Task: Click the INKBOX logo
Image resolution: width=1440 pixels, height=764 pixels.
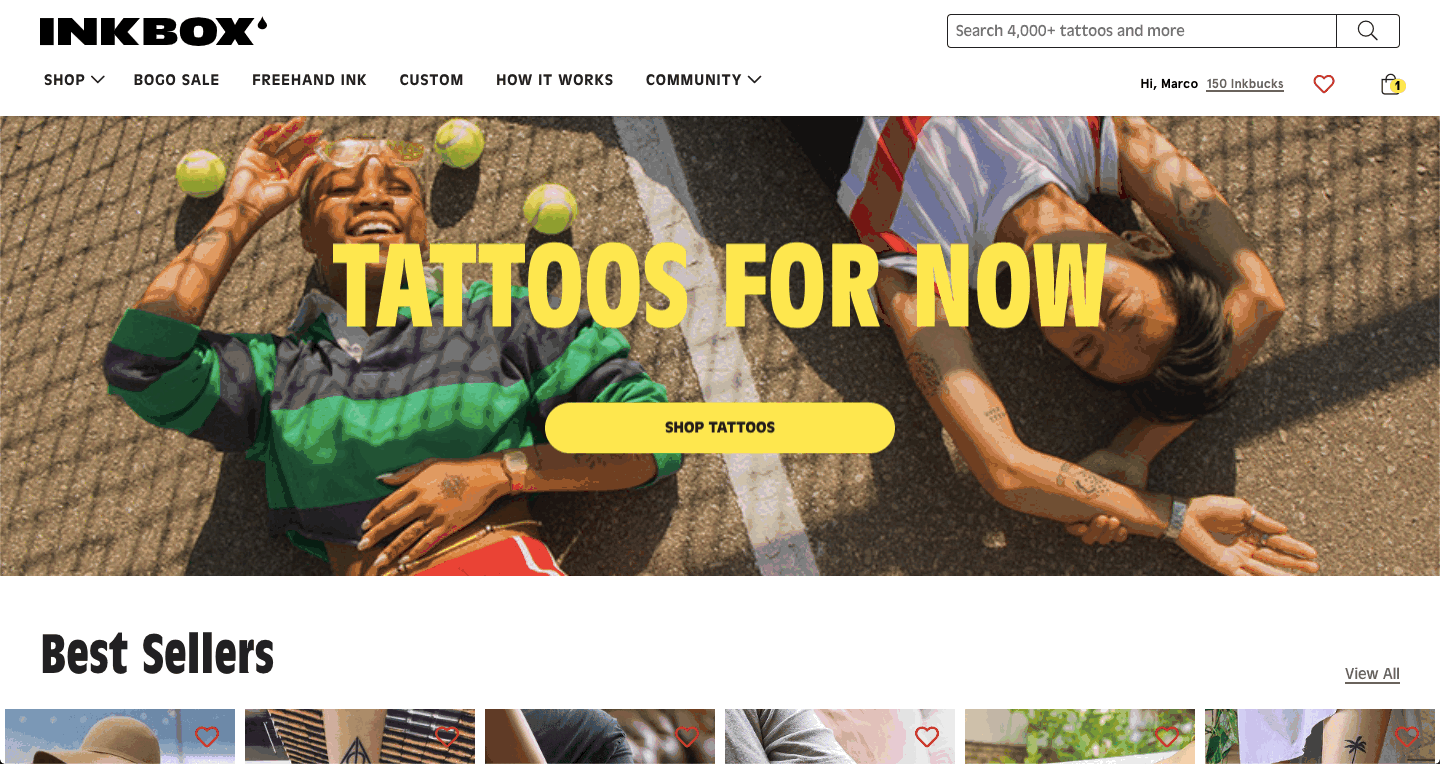Action: point(153,31)
